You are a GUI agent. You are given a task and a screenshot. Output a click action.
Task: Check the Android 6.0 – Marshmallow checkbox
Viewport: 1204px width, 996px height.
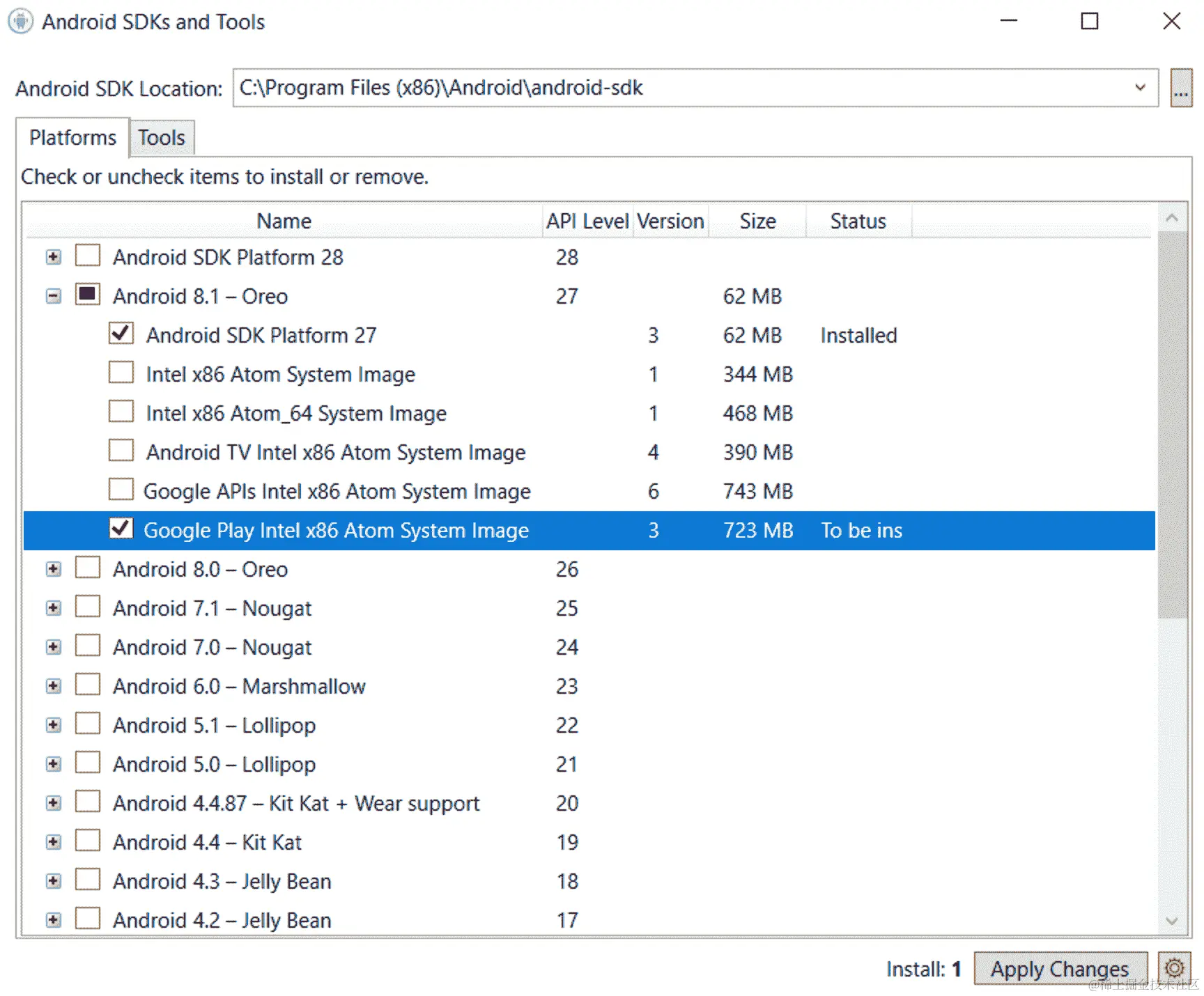coord(88,684)
